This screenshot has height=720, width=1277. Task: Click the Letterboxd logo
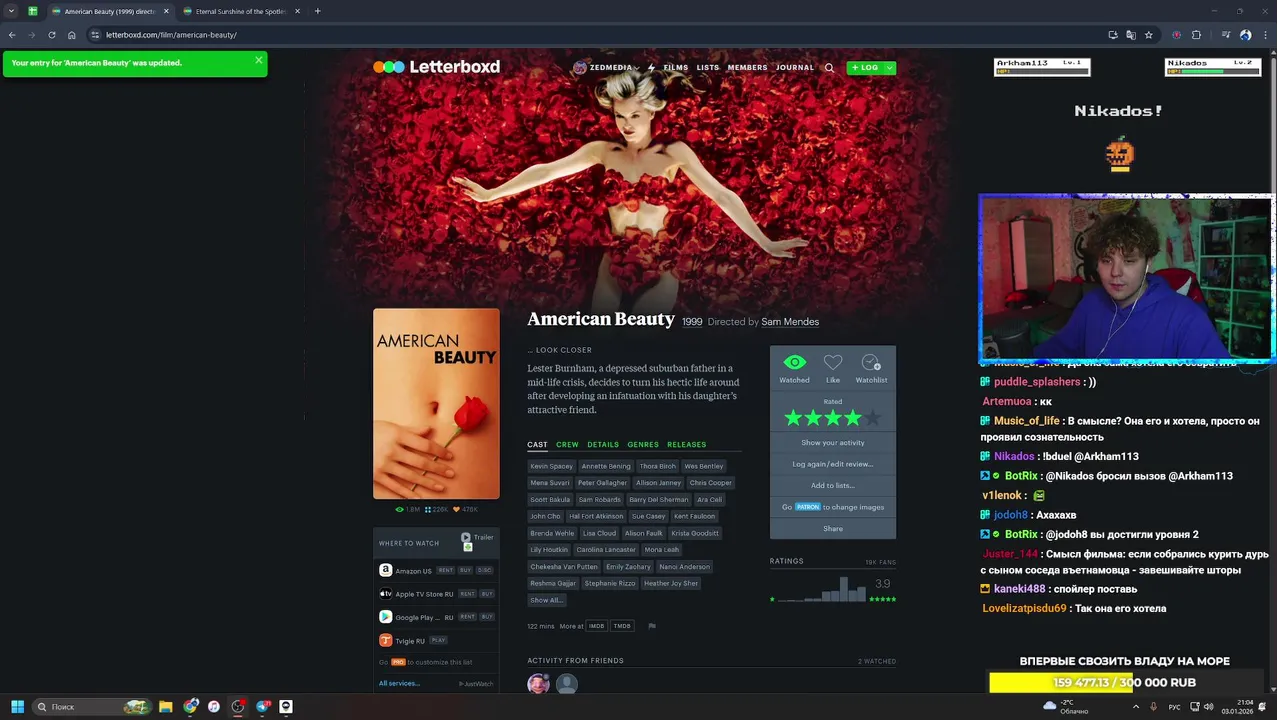436,67
